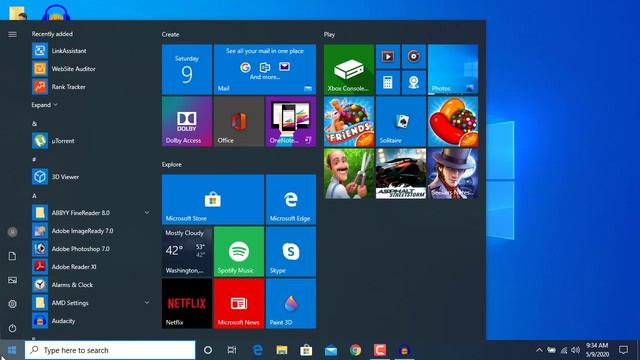This screenshot has height=360, width=640.
Task: Open the Skype tile
Action: 291,252
